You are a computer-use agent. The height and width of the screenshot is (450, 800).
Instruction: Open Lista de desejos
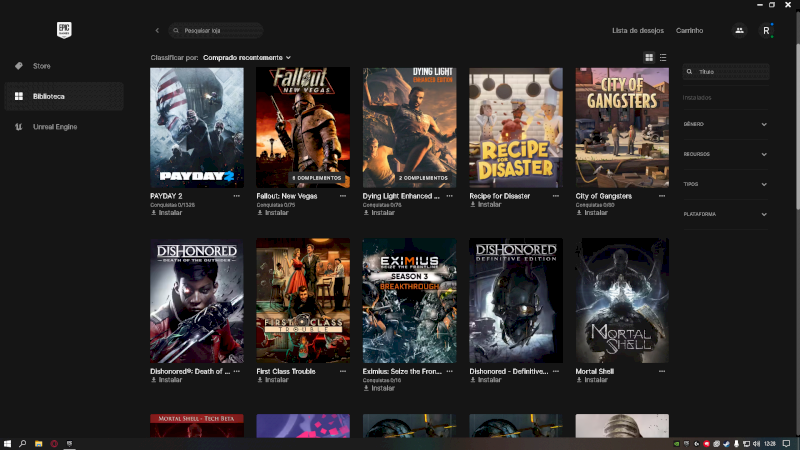pos(638,31)
